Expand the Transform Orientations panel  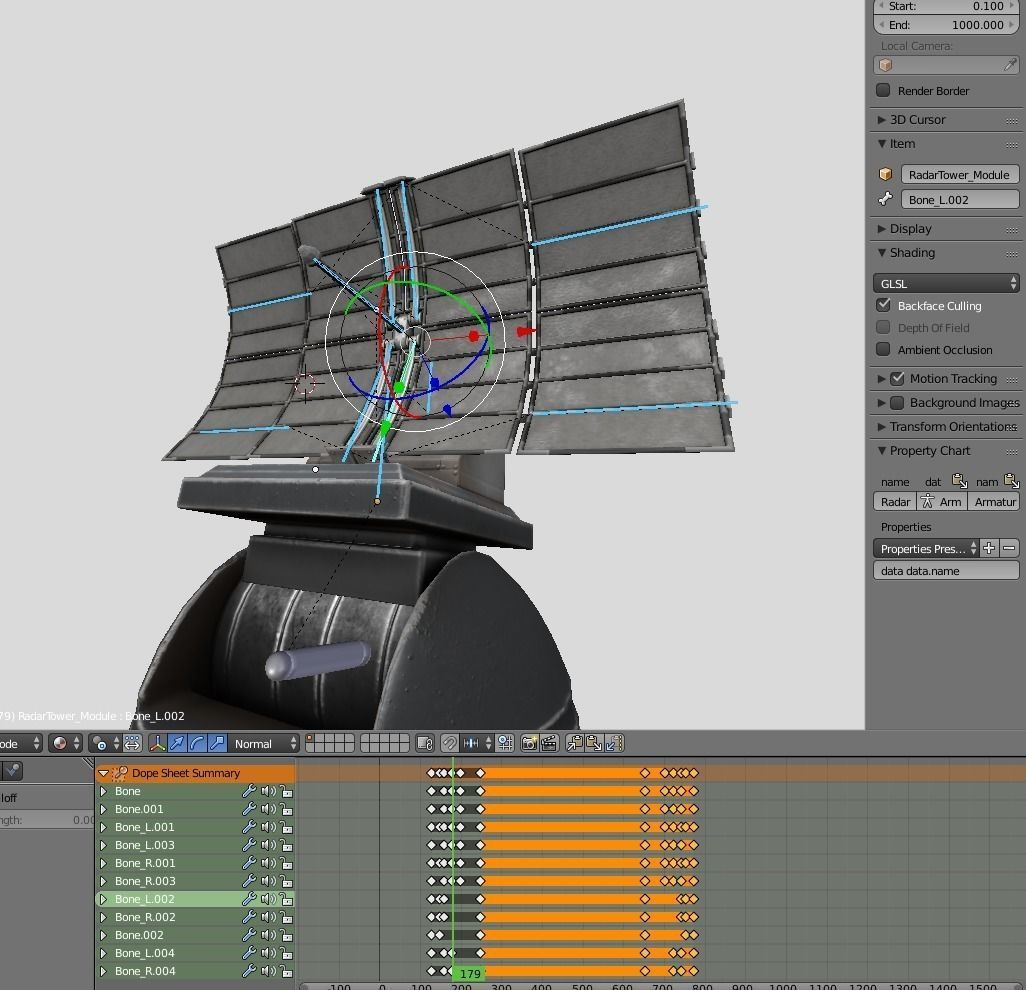(x=882, y=427)
